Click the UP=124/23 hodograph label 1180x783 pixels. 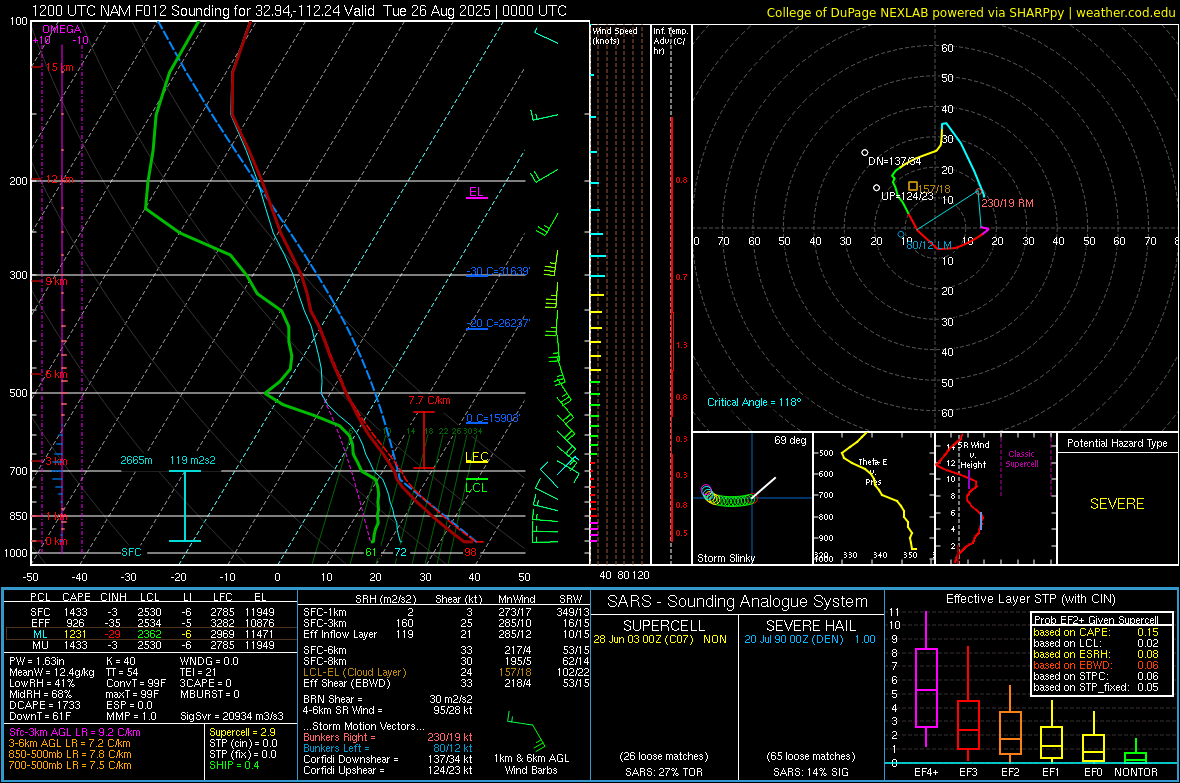tap(907, 196)
